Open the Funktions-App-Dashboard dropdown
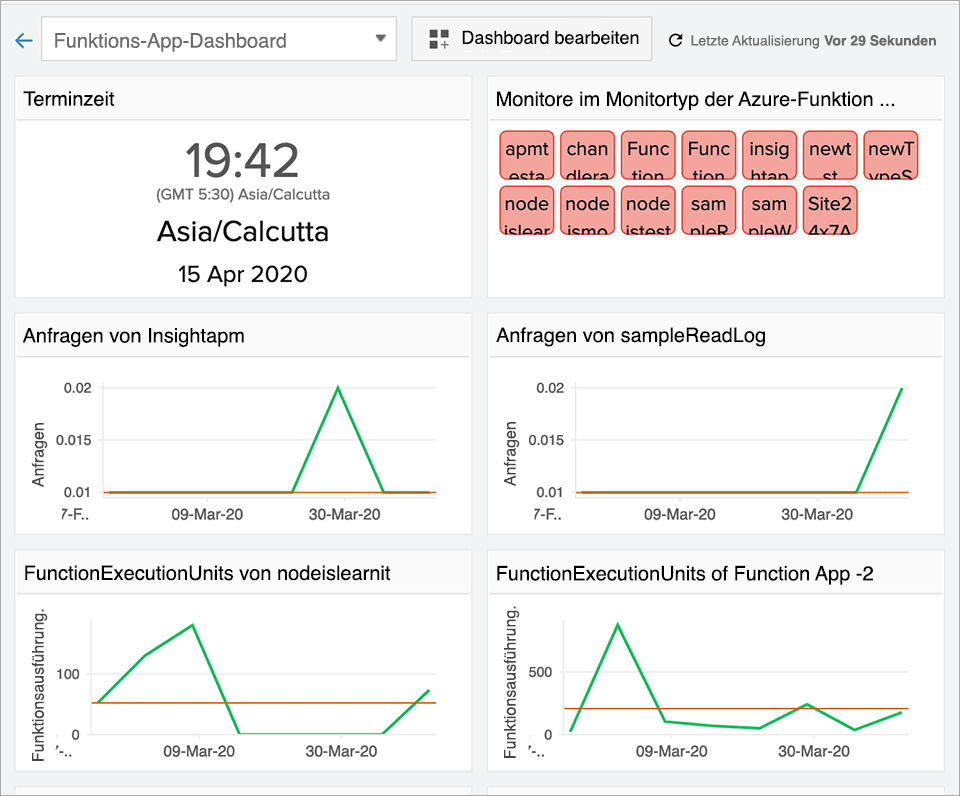Image resolution: width=960 pixels, height=796 pixels. click(381, 38)
